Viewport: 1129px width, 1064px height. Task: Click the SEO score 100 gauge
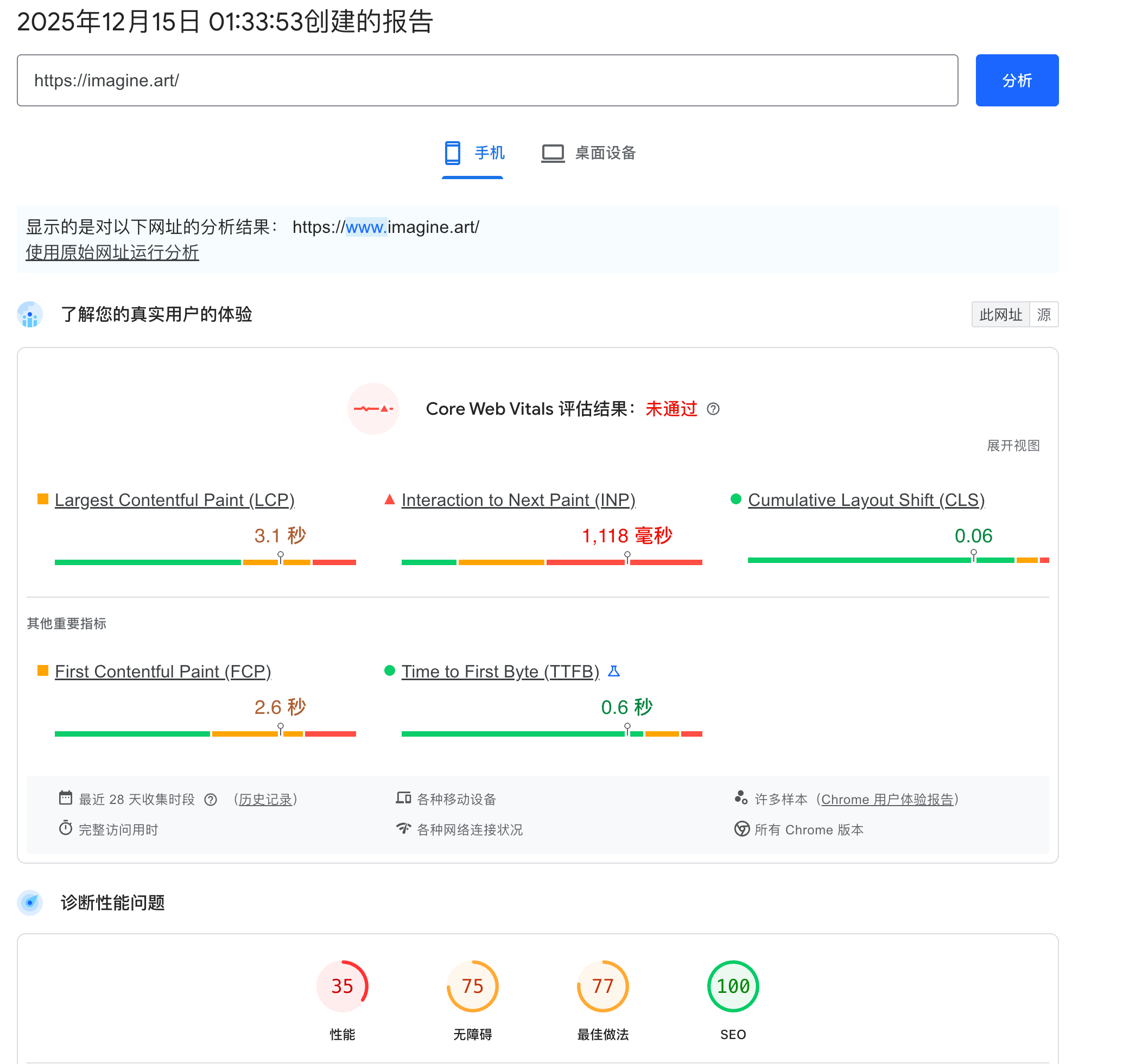pyautogui.click(x=733, y=986)
